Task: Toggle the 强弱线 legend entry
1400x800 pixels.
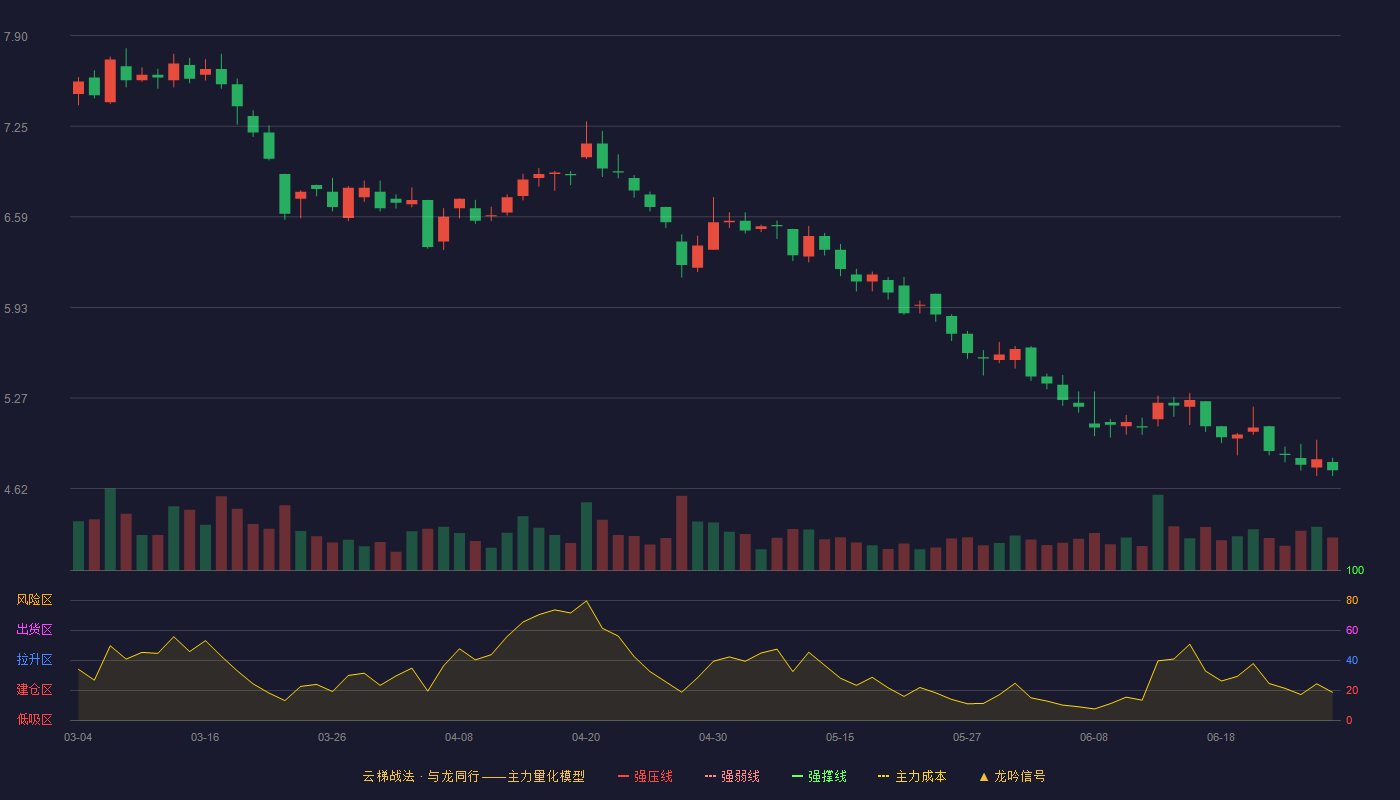Action: (732, 776)
